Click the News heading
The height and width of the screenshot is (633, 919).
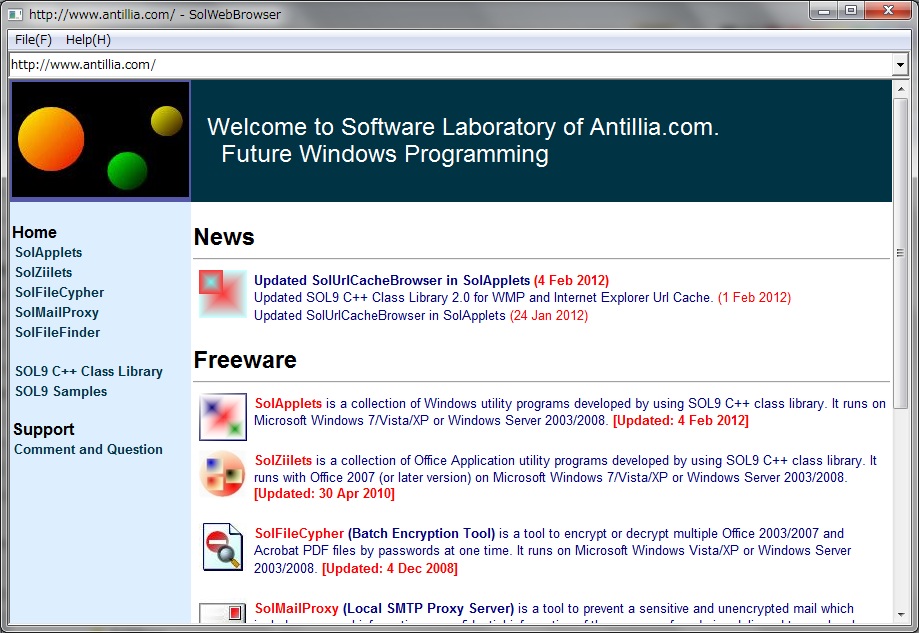pyautogui.click(x=224, y=237)
